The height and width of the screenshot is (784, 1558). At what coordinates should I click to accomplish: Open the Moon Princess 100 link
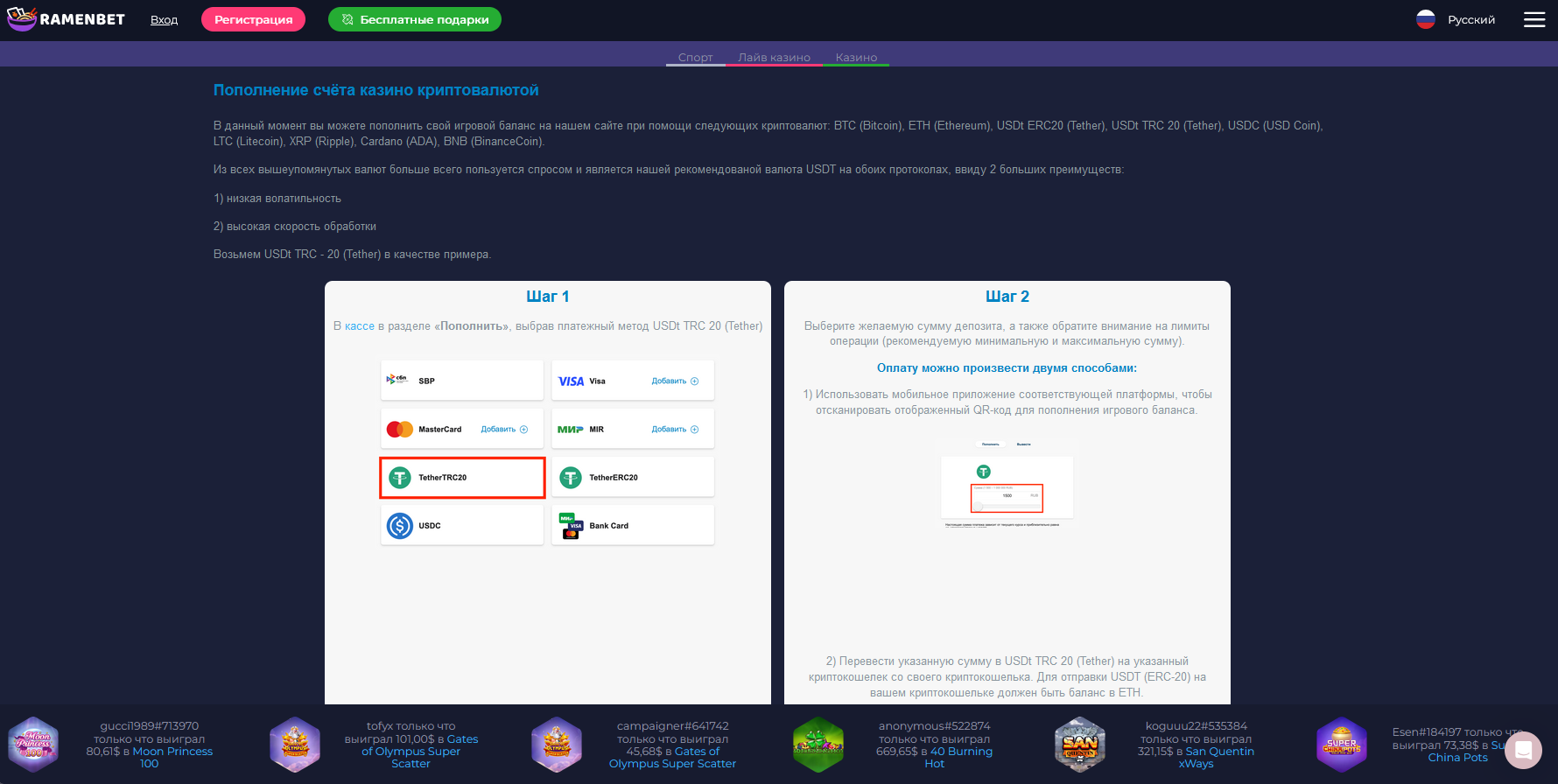coord(172,757)
